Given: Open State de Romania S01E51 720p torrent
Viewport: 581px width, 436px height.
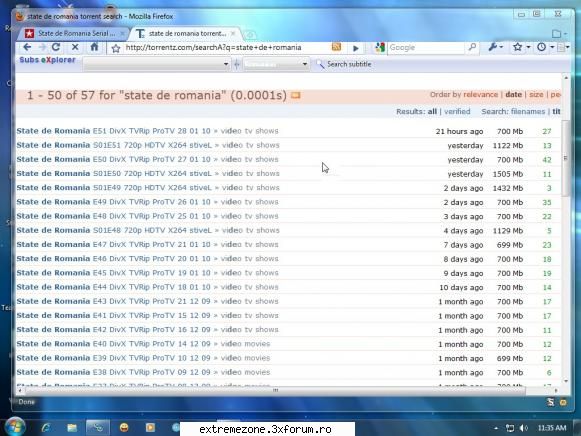Looking at the screenshot, I should point(114,145).
